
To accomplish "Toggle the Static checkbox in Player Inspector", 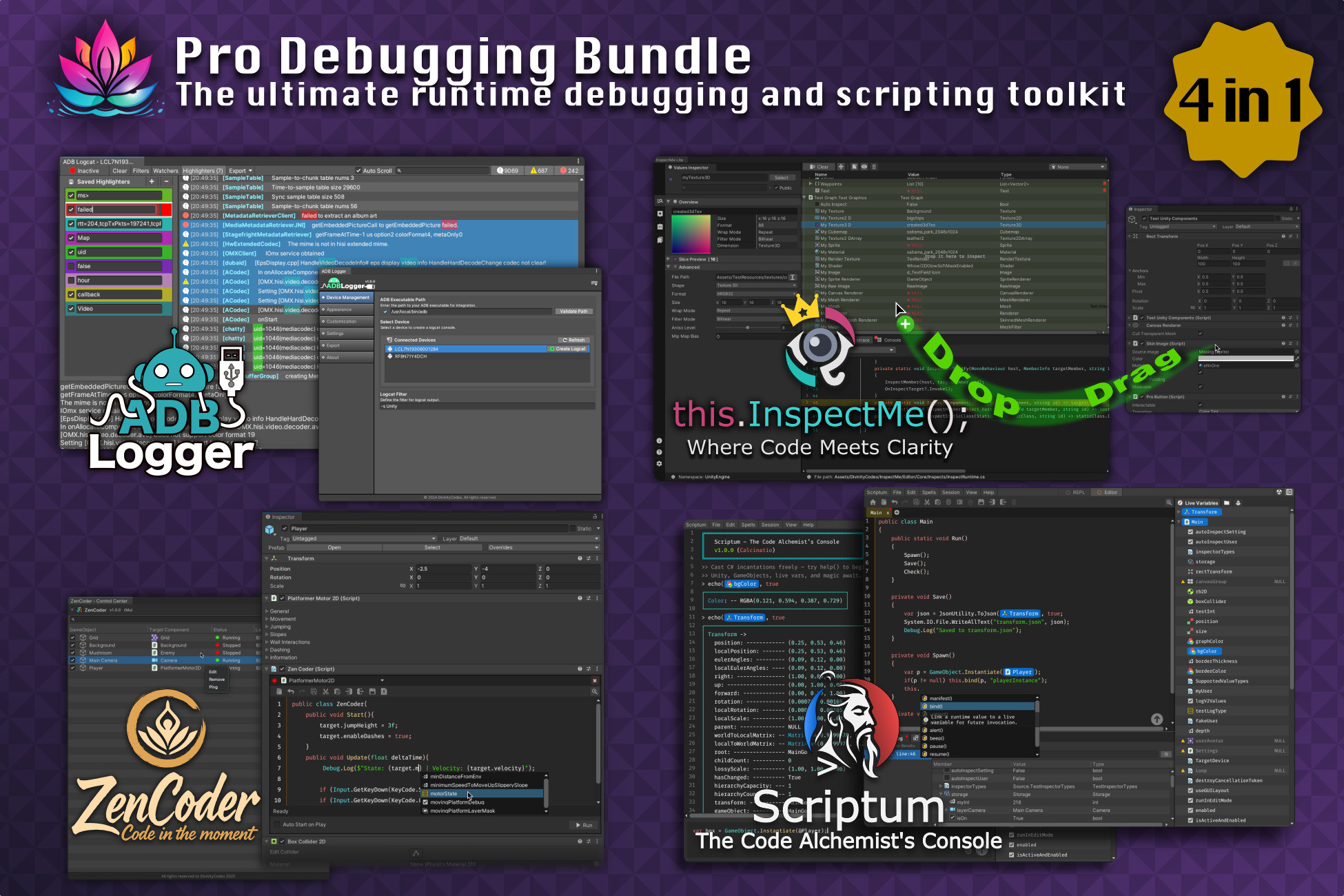I will (571, 529).
